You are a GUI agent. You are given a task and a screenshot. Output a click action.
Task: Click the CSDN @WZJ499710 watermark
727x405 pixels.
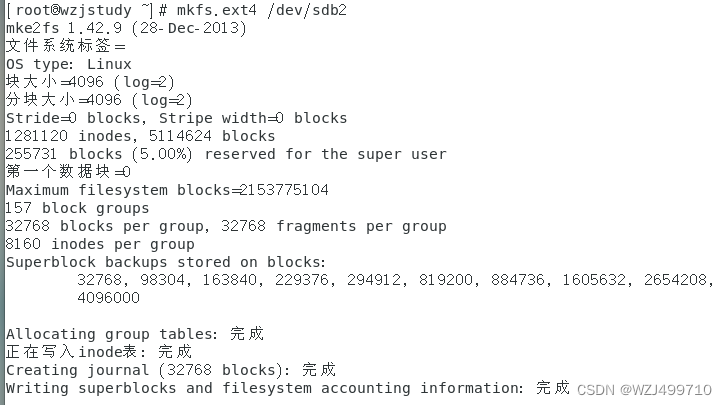(644, 390)
